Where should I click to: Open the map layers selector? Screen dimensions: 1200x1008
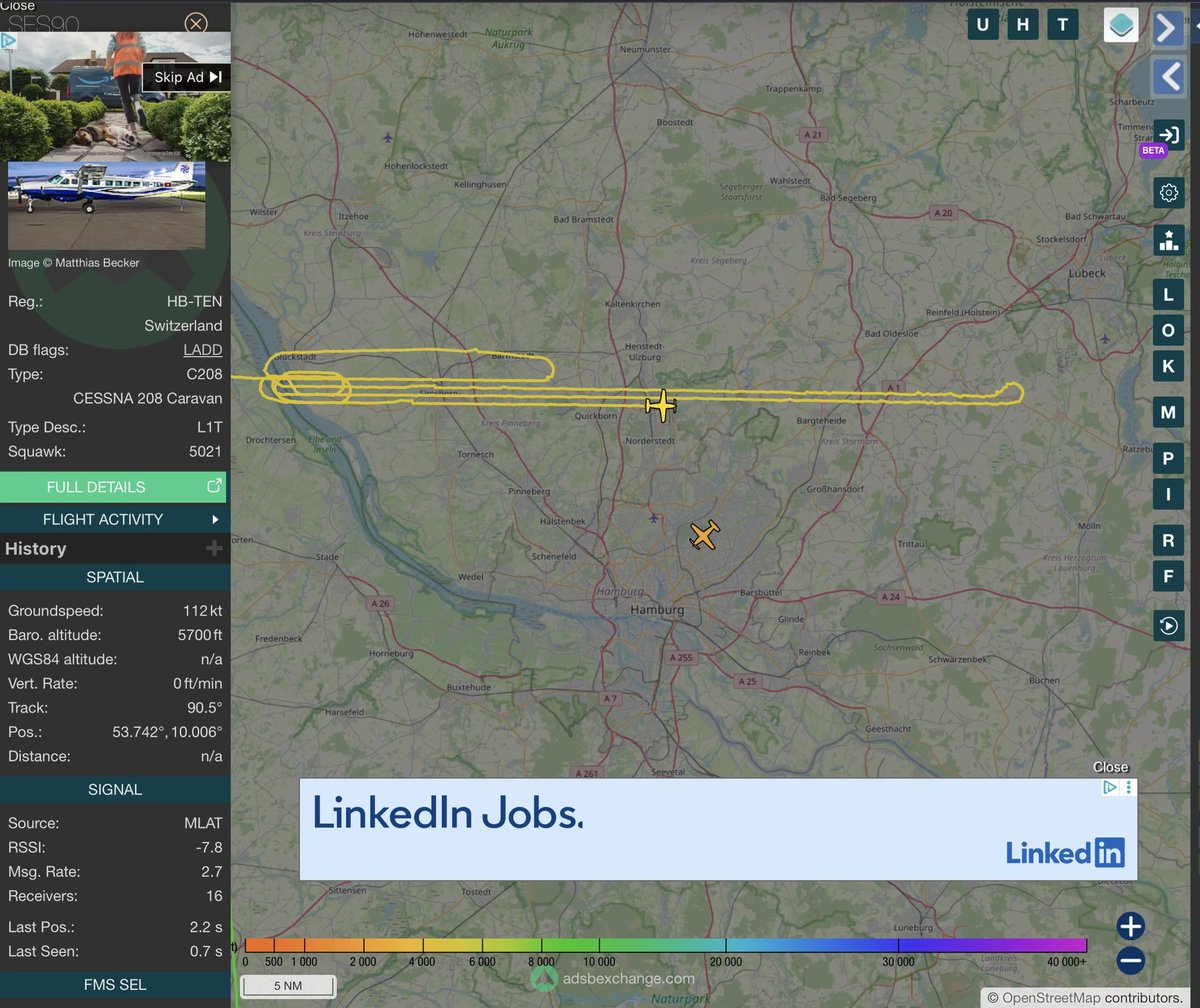pos(1121,25)
